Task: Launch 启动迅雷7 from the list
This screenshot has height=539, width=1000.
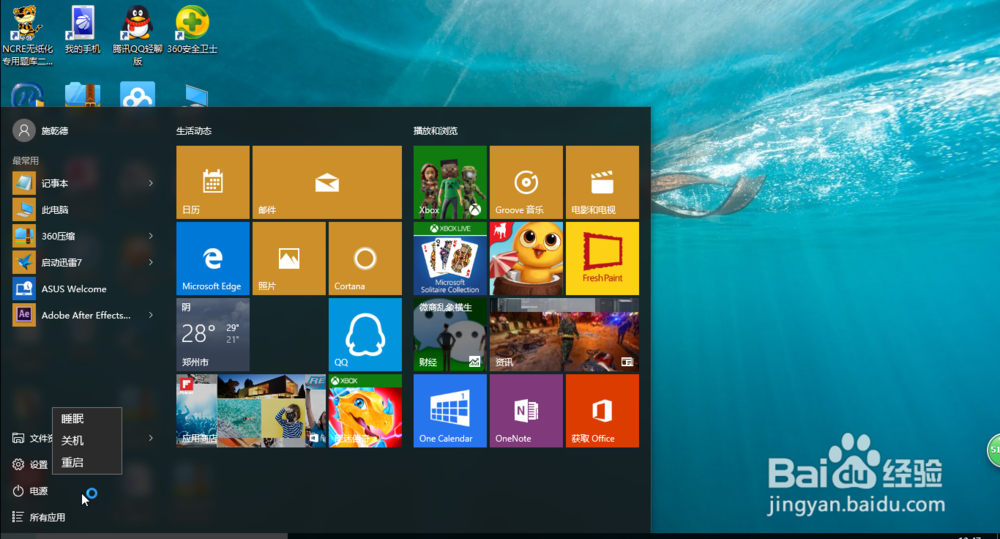Action: (83, 262)
